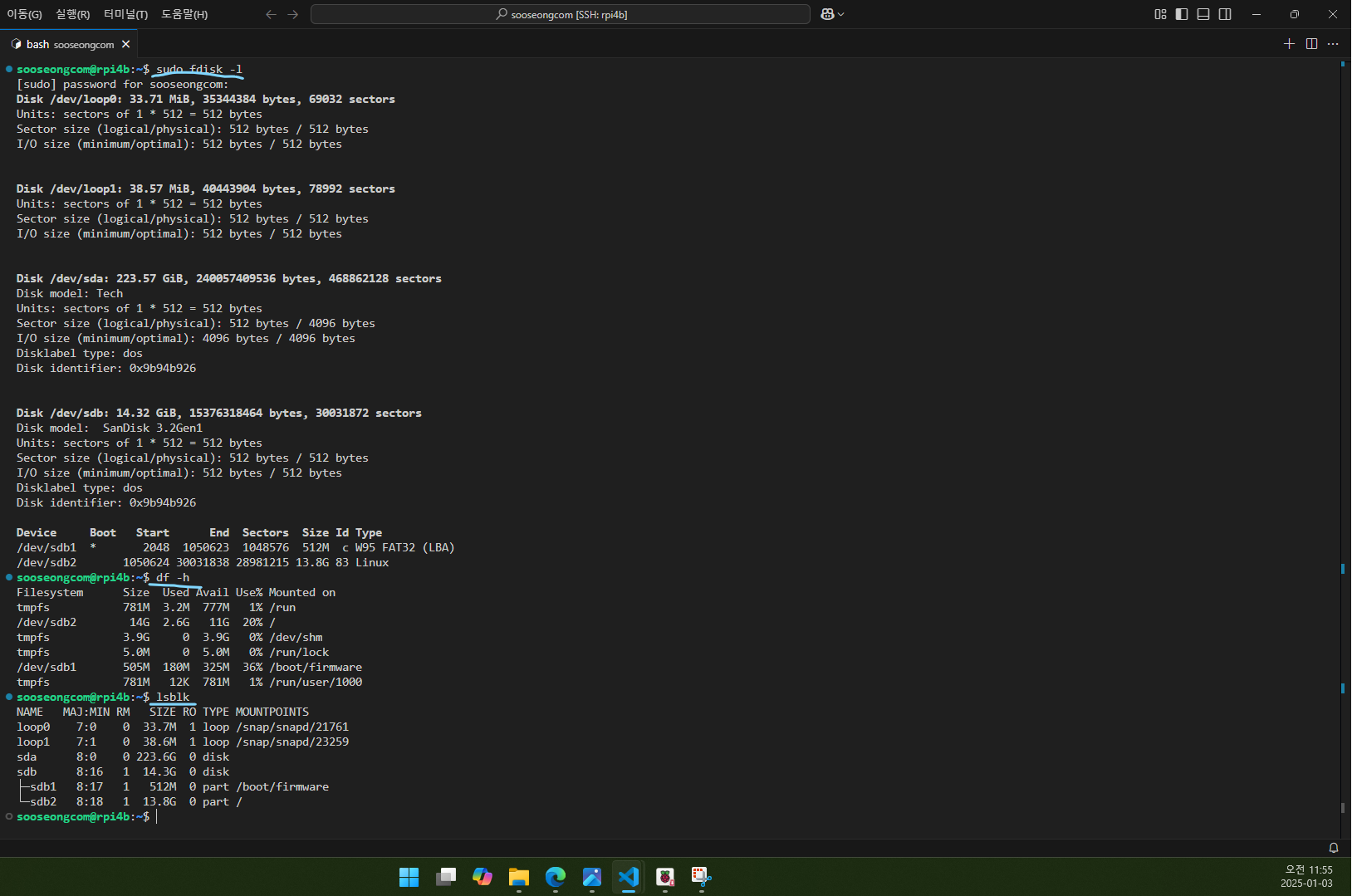The image size is (1352, 896).
Task: Click the notification bell in status bar
Action: (x=1334, y=848)
